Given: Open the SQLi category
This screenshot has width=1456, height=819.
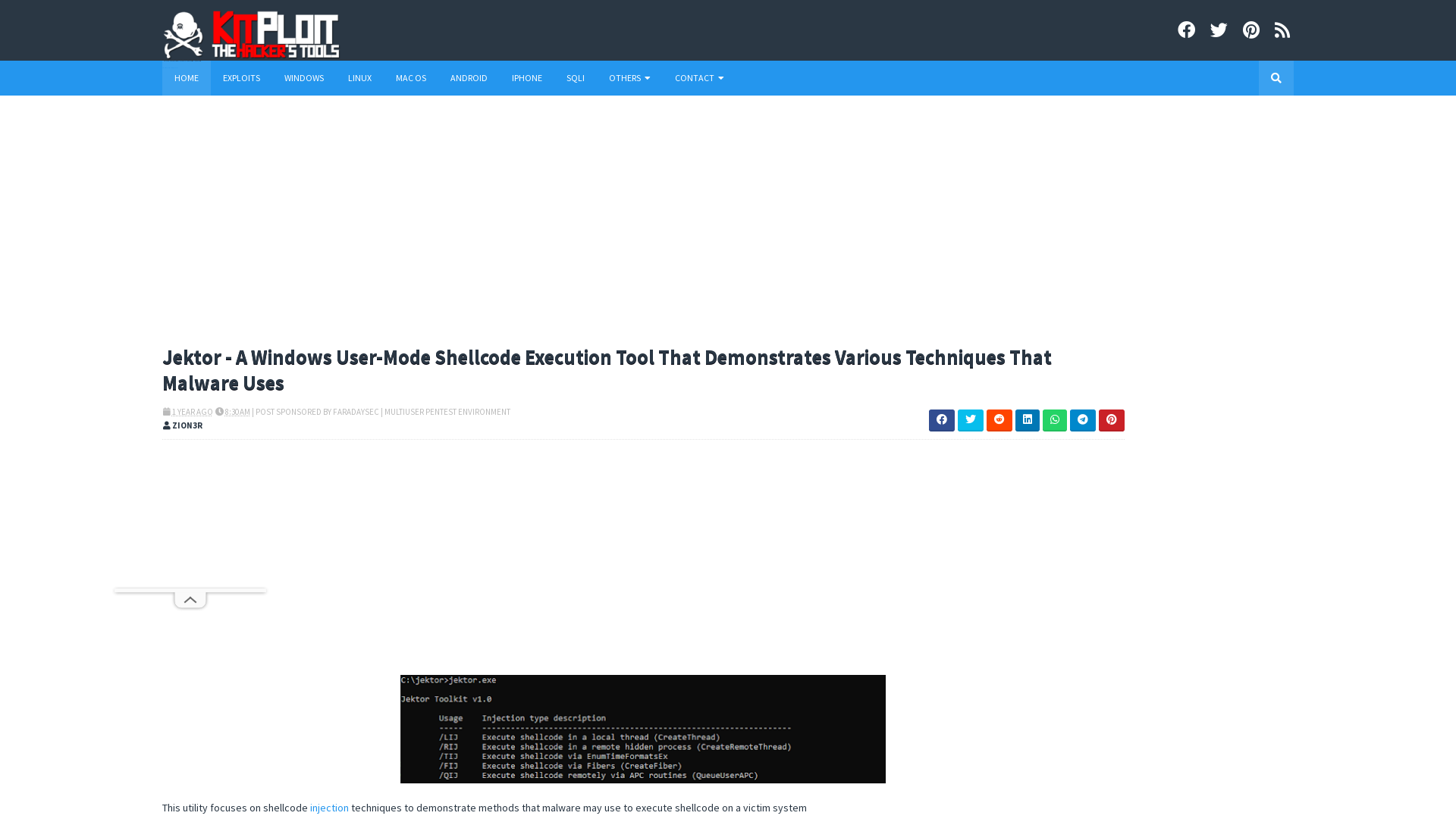Looking at the screenshot, I should [576, 78].
